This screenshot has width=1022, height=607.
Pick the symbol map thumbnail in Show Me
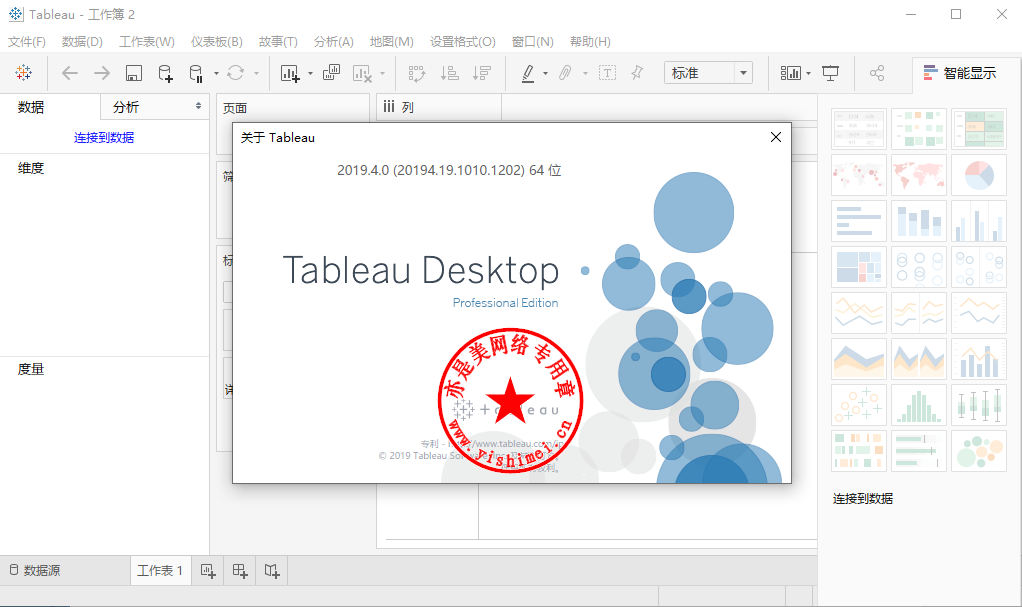858,175
